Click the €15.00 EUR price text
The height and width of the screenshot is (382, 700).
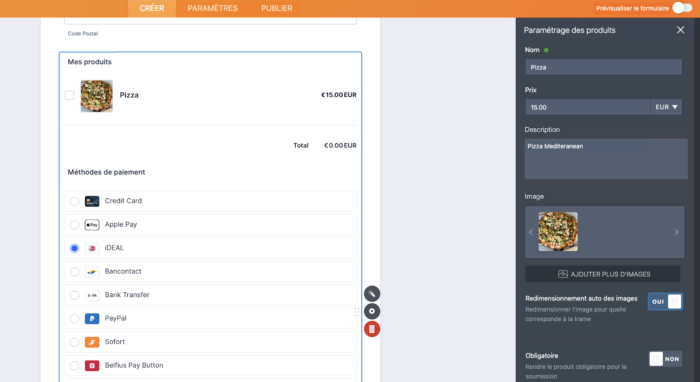click(x=338, y=95)
